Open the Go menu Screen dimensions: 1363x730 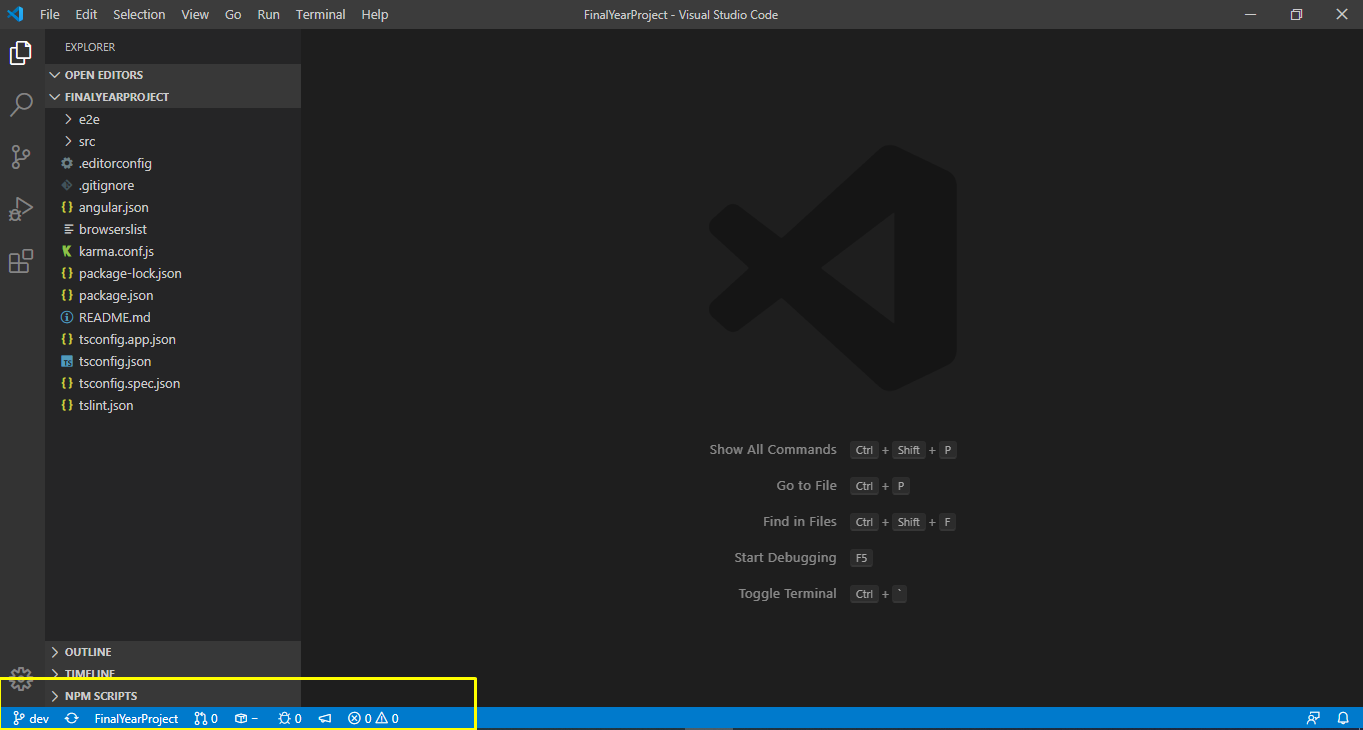233,14
